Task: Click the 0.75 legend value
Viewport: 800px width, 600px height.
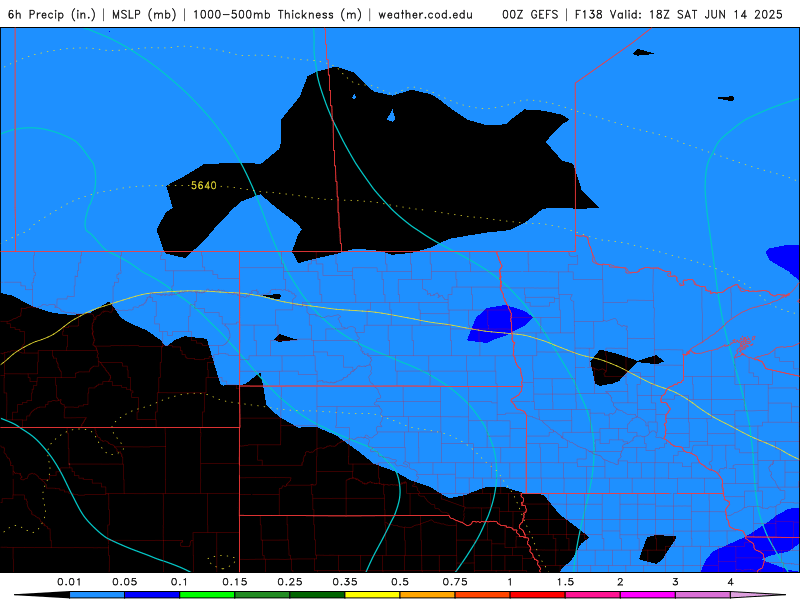Action: click(x=455, y=582)
